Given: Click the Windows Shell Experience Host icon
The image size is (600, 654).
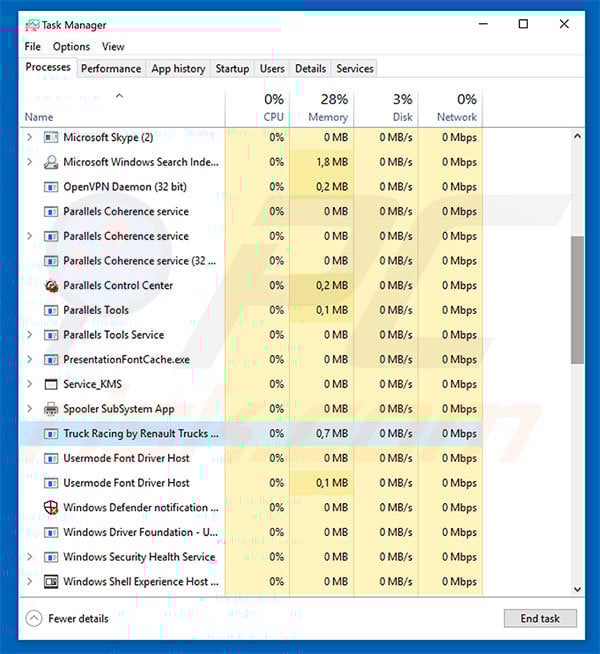Looking at the screenshot, I should (51, 582).
